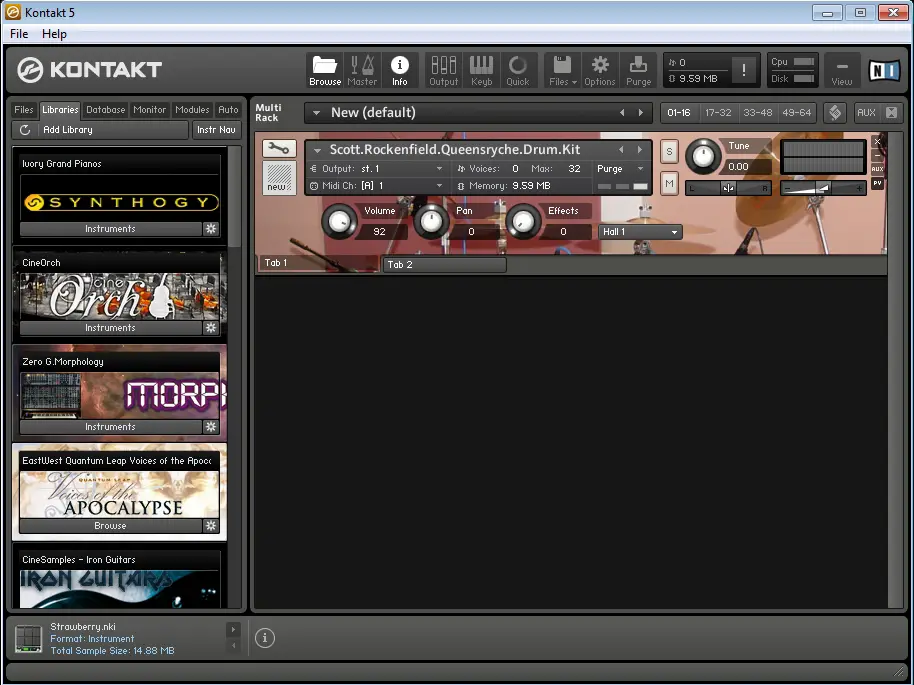This screenshot has width=914, height=685.
Task: Toggle the instrument PV button
Action: (x=877, y=183)
